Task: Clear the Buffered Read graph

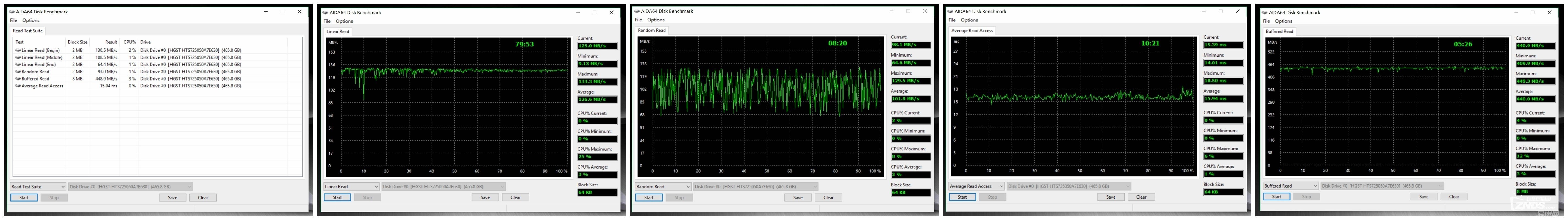Action: 1454,196
